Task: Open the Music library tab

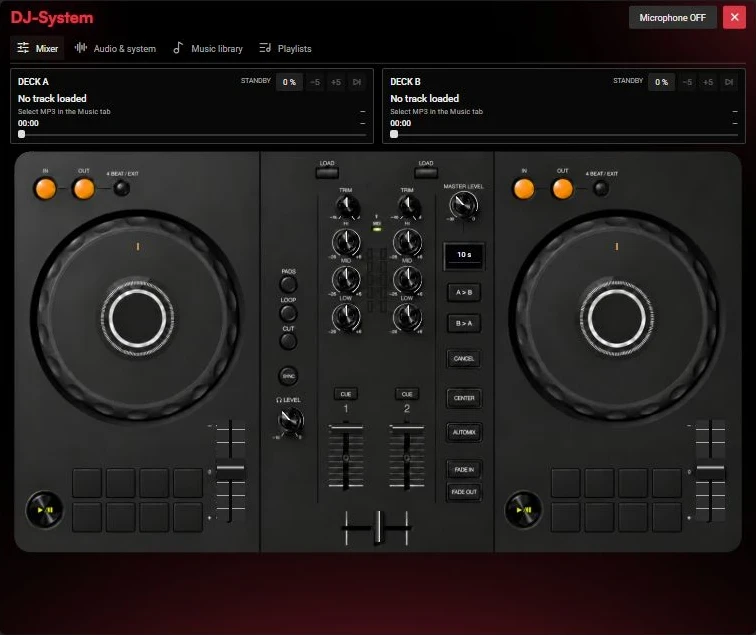Action: click(208, 48)
